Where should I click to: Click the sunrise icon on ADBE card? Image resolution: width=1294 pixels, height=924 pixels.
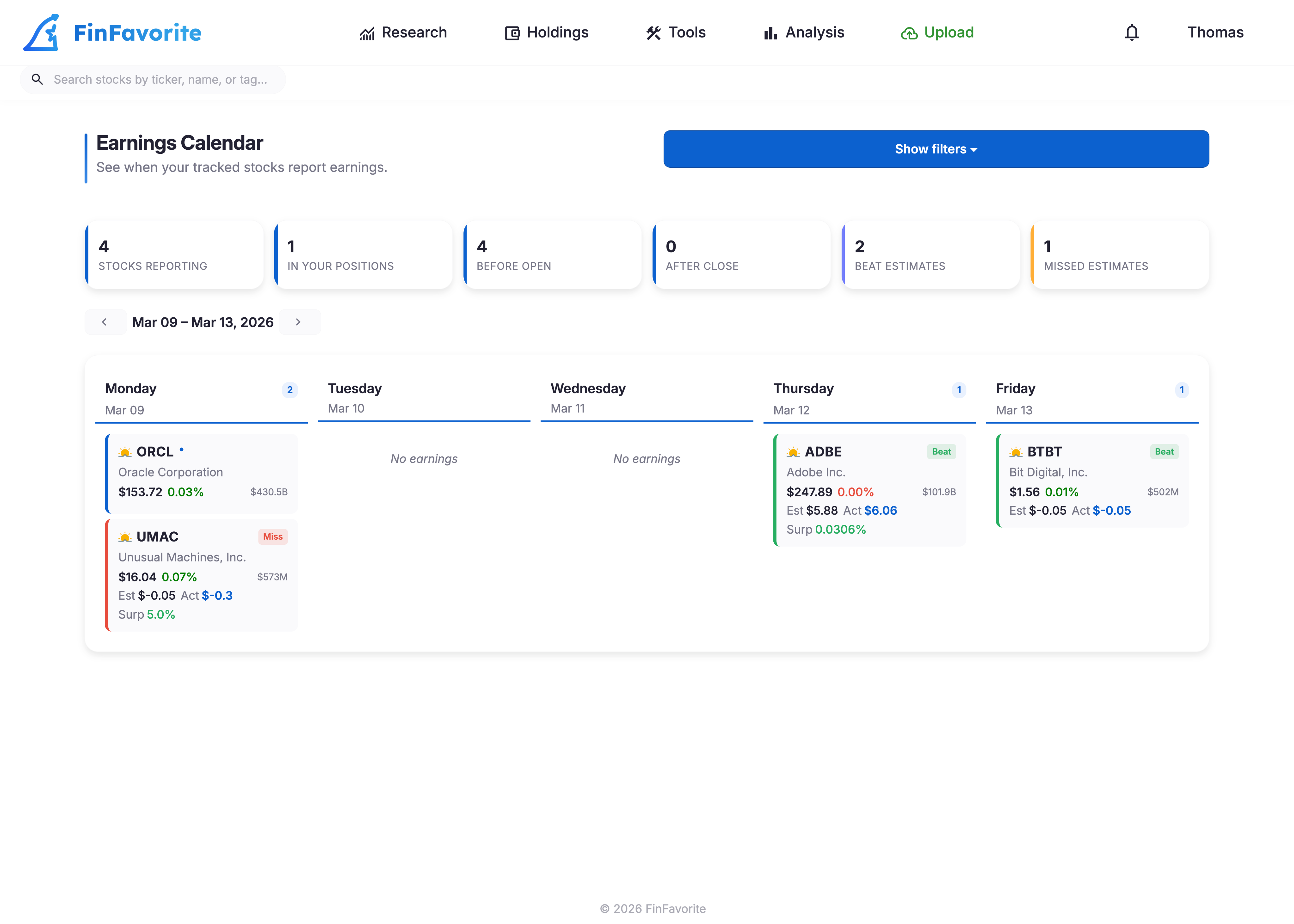(x=793, y=452)
